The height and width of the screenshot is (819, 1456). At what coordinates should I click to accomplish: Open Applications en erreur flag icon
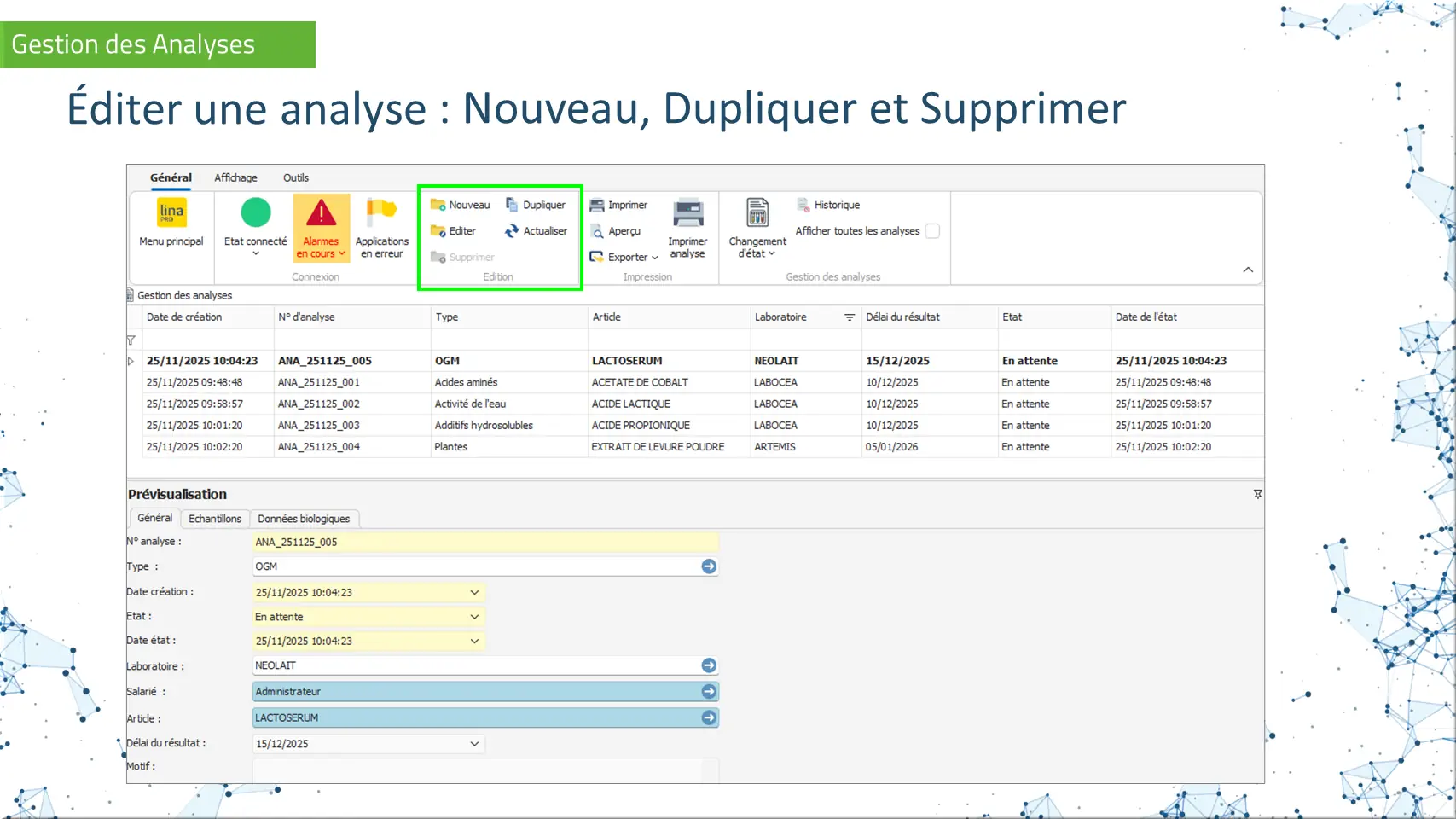(x=381, y=212)
